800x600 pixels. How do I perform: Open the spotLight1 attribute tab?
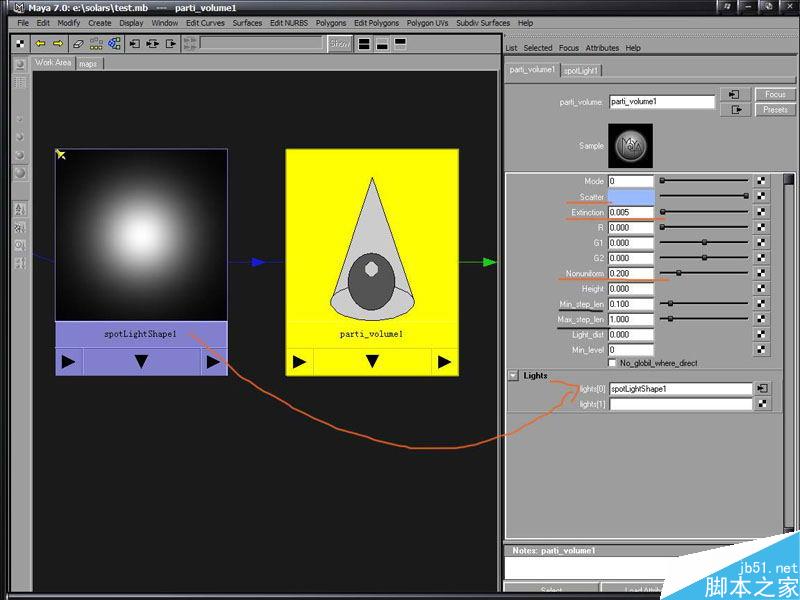click(581, 71)
